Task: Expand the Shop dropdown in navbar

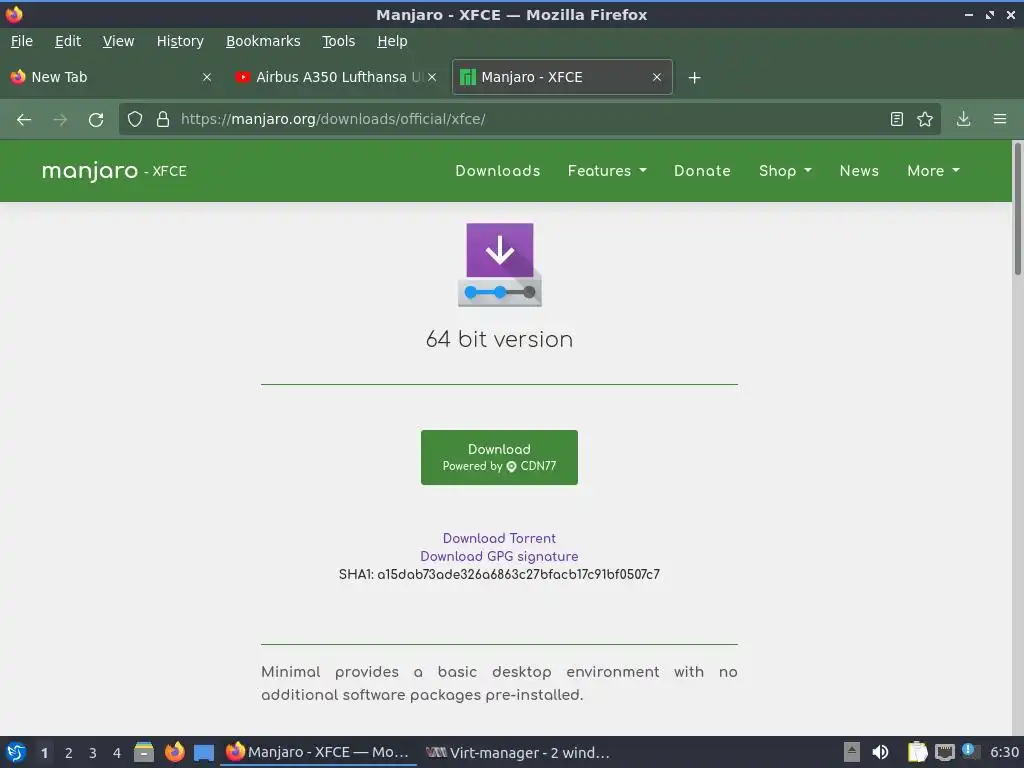Action: click(785, 170)
